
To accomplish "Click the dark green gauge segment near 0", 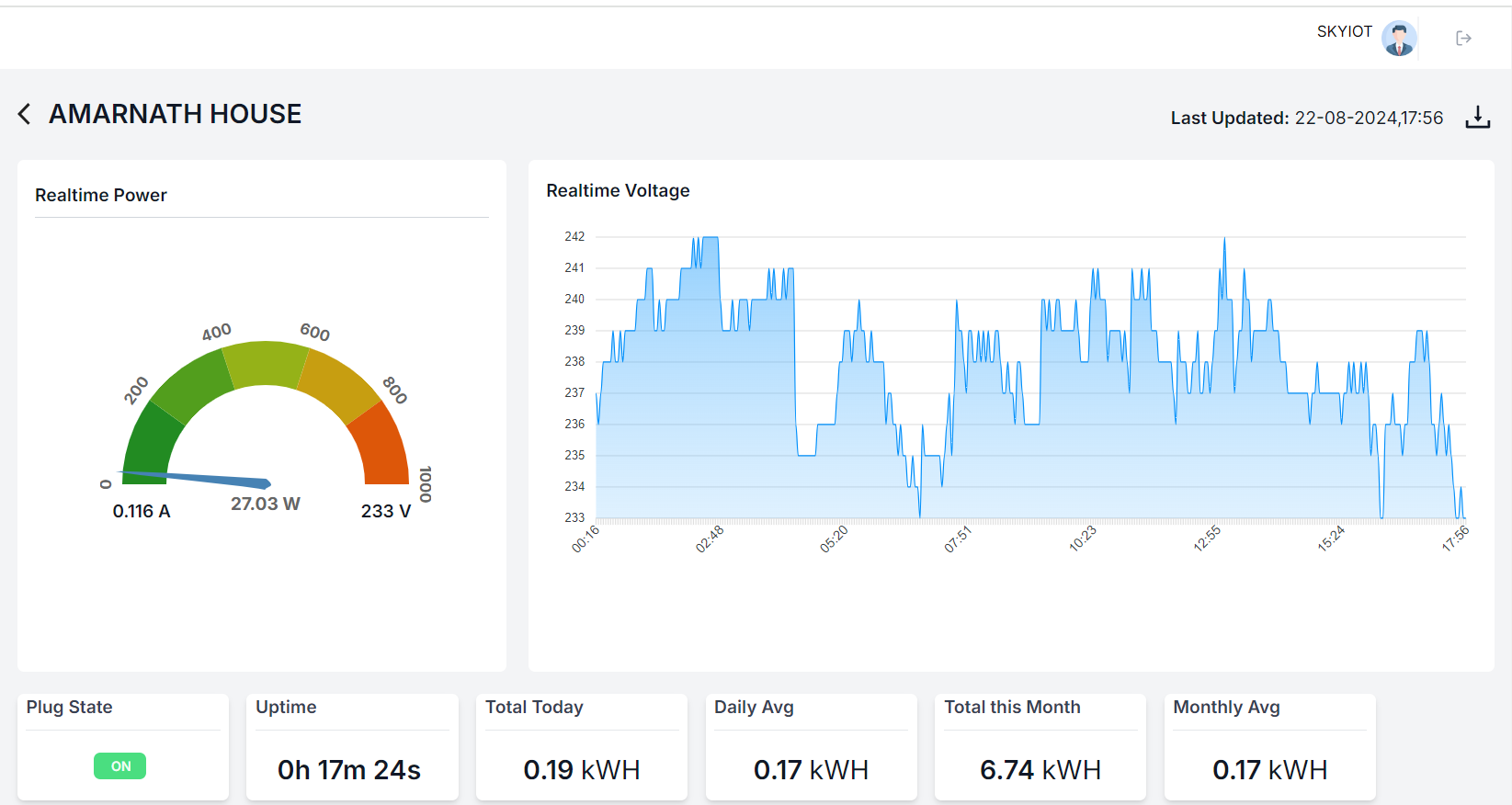I will click(149, 443).
